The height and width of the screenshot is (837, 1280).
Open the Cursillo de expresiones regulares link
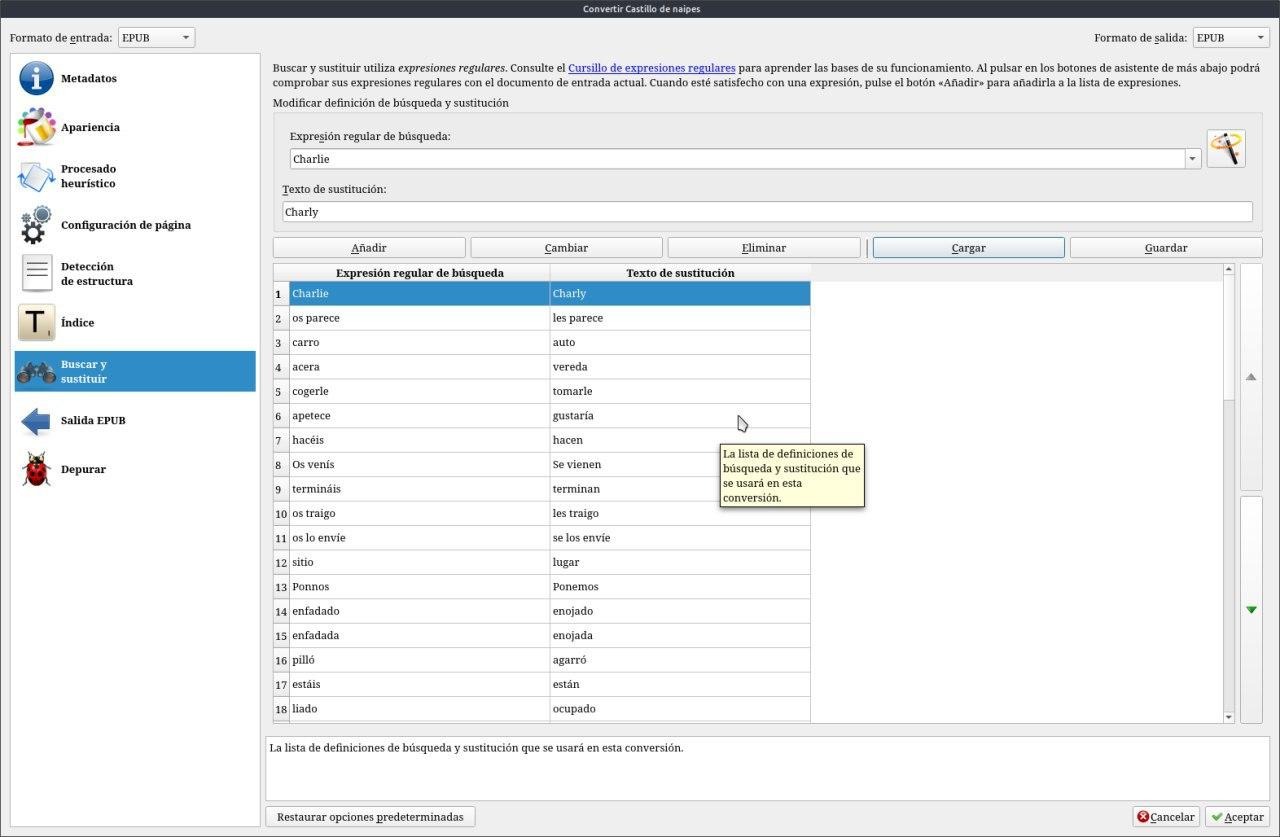pyautogui.click(x=652, y=68)
